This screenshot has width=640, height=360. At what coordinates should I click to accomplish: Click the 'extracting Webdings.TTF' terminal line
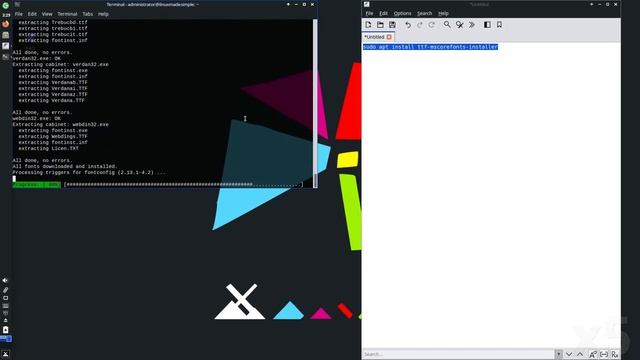[x=53, y=136]
